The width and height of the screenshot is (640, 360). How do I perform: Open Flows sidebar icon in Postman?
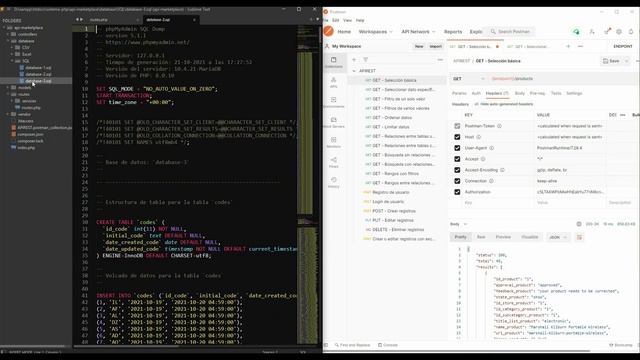(333, 162)
